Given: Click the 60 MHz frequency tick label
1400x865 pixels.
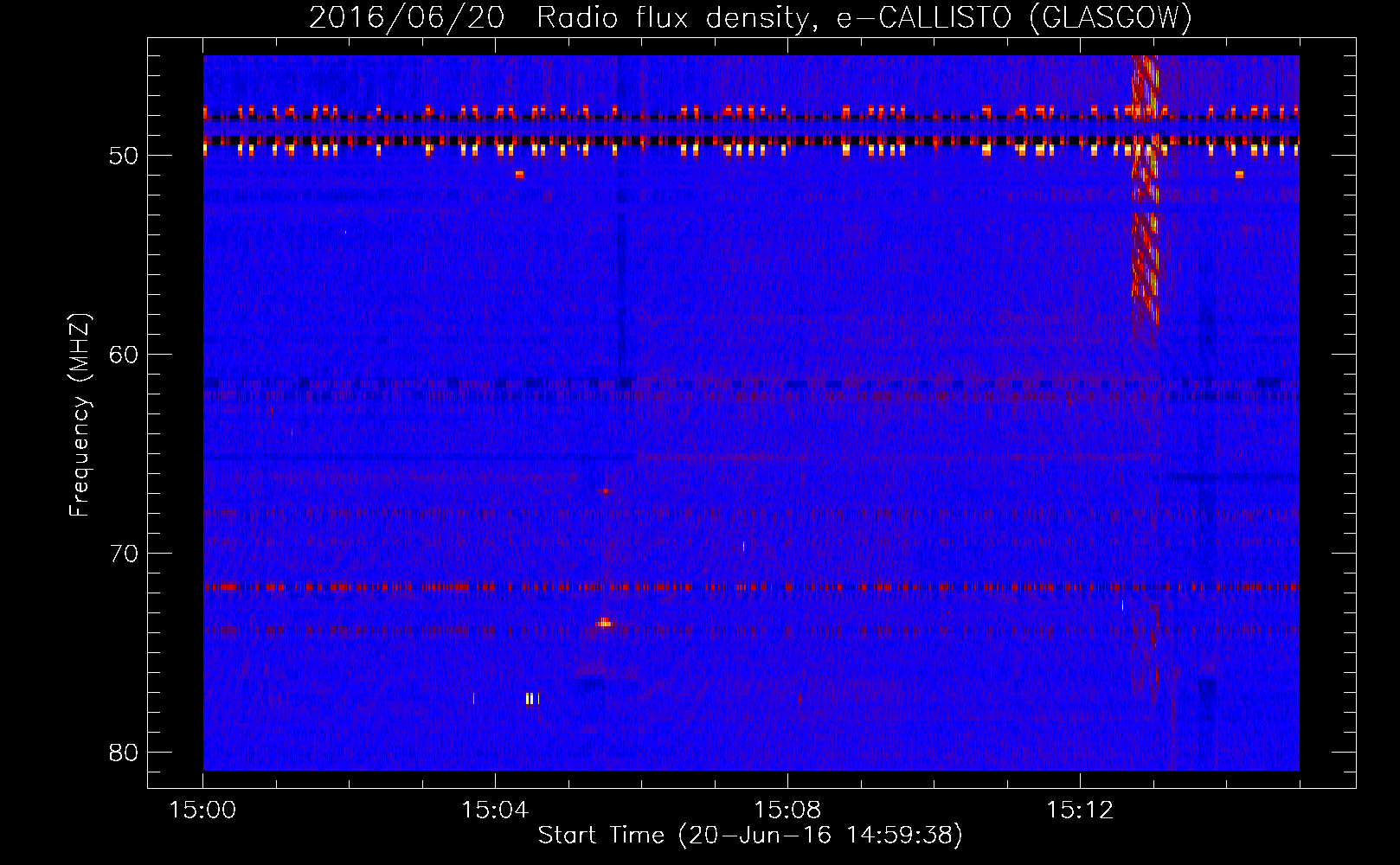Looking at the screenshot, I should pyautogui.click(x=125, y=355).
